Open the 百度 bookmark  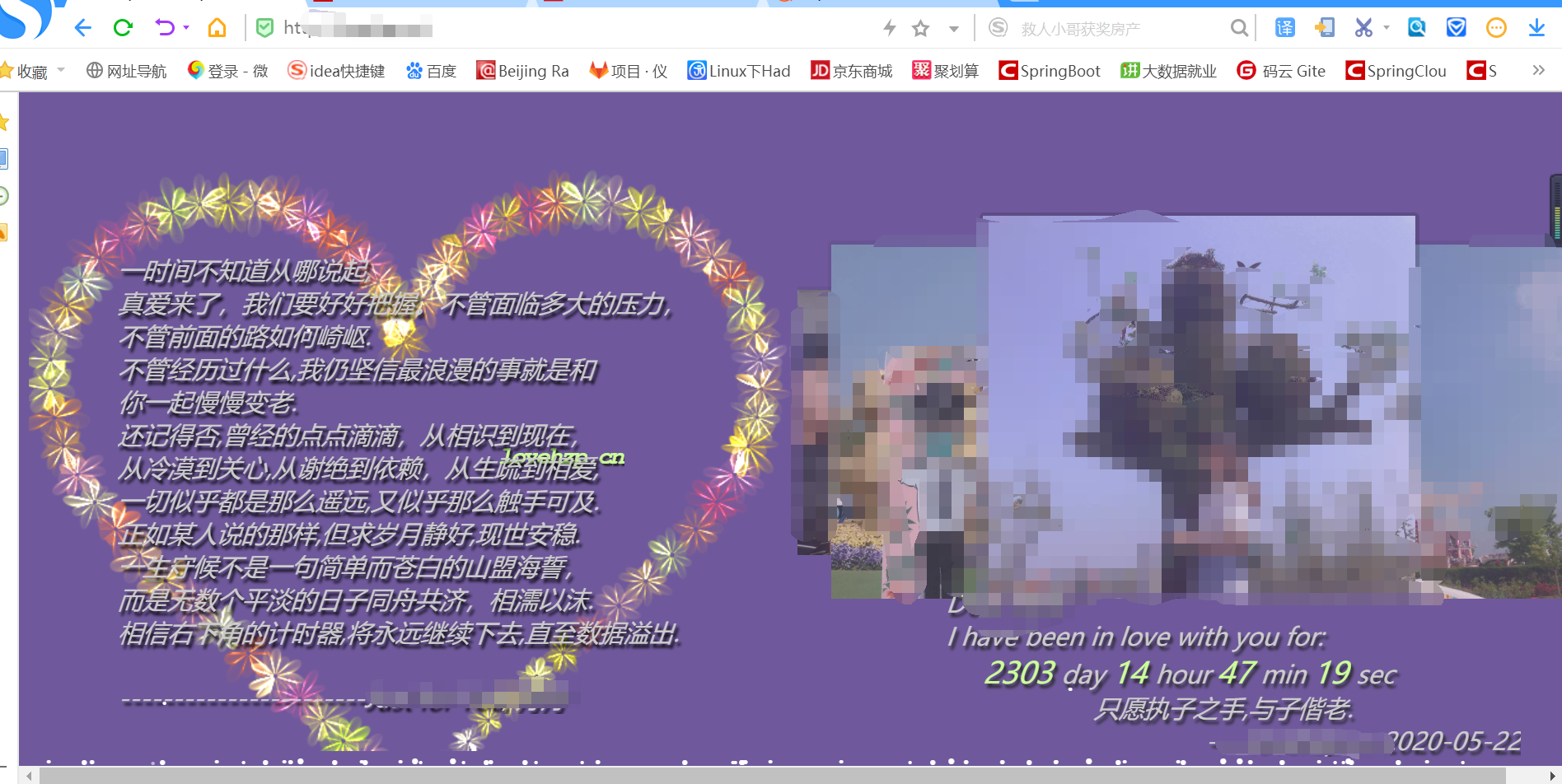pos(431,71)
